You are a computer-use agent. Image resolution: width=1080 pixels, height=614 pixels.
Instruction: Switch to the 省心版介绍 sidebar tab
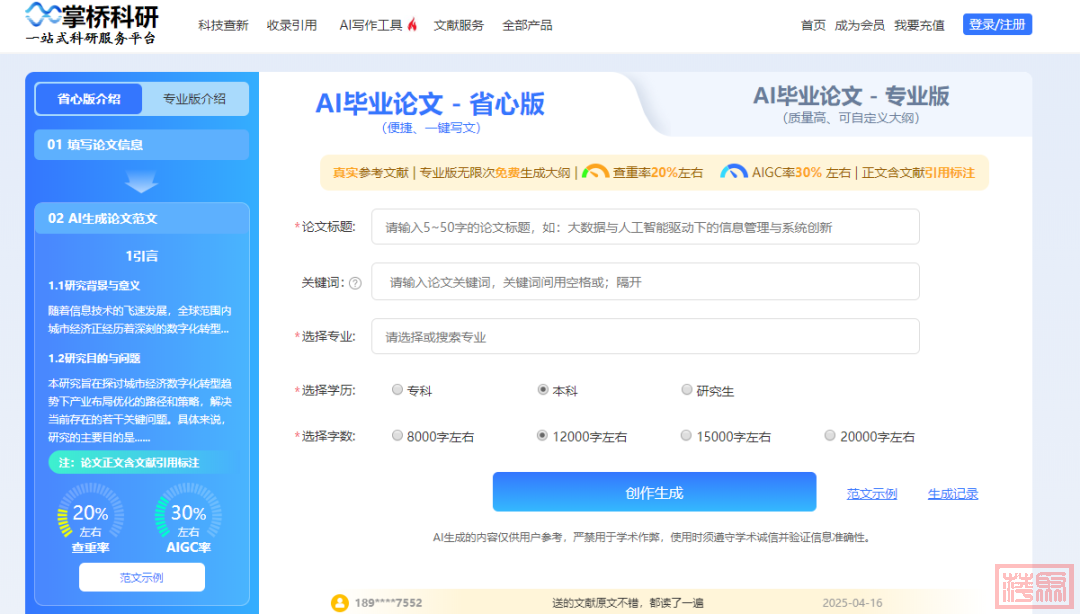coord(89,99)
